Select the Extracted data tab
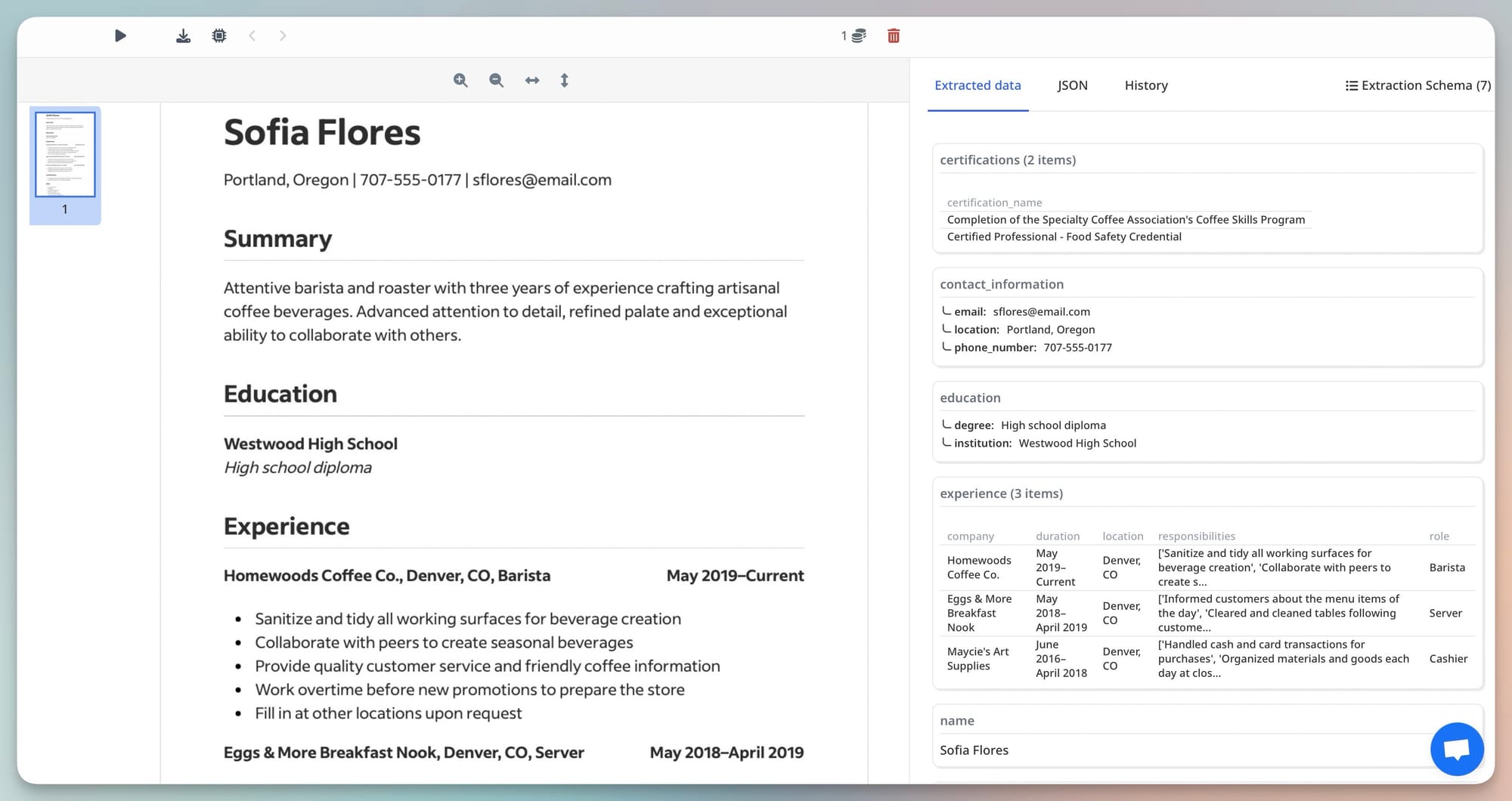 [x=978, y=85]
